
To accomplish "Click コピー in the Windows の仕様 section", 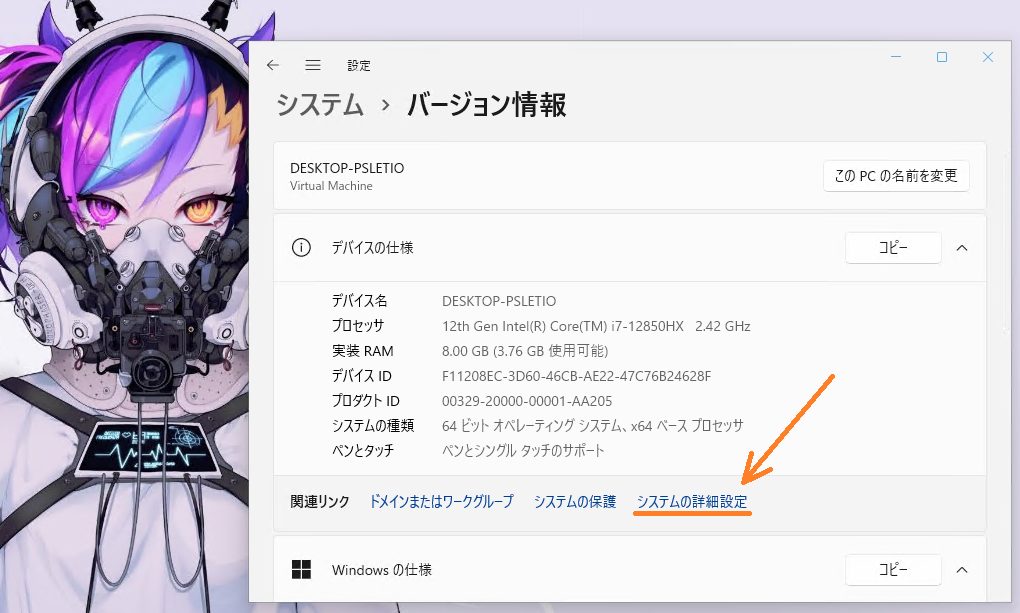I will [892, 570].
